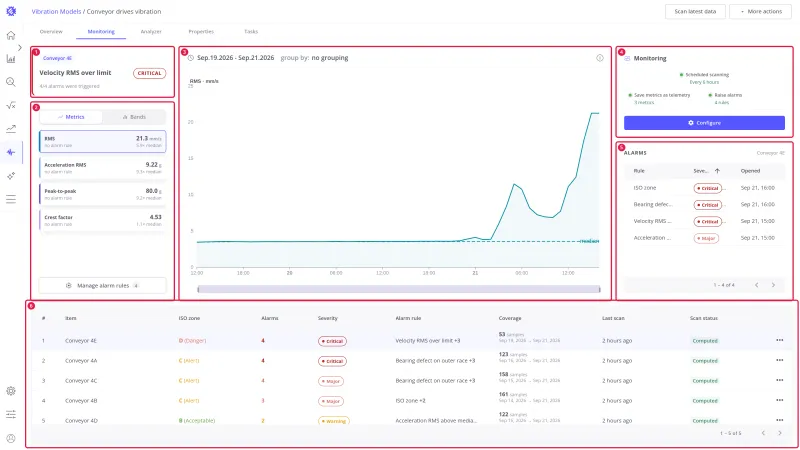
Task: Click Scan latest data button
Action: pos(695,11)
